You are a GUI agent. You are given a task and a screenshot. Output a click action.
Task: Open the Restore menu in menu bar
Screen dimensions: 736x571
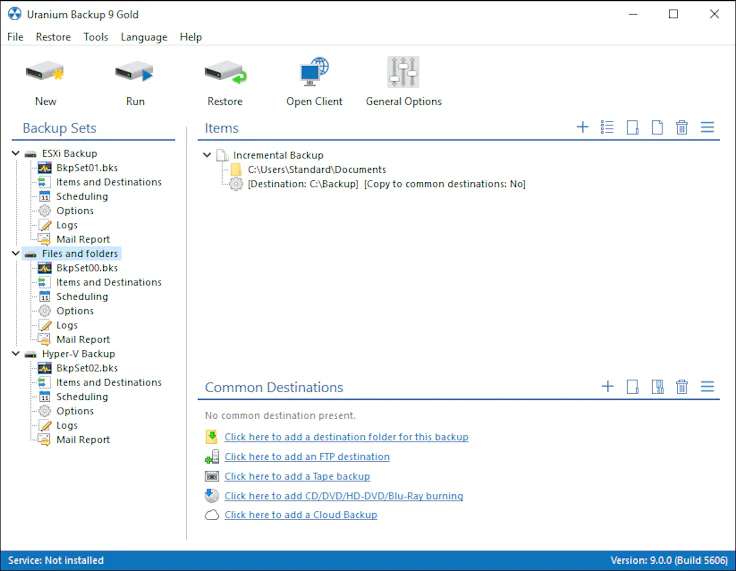pyautogui.click(x=53, y=37)
